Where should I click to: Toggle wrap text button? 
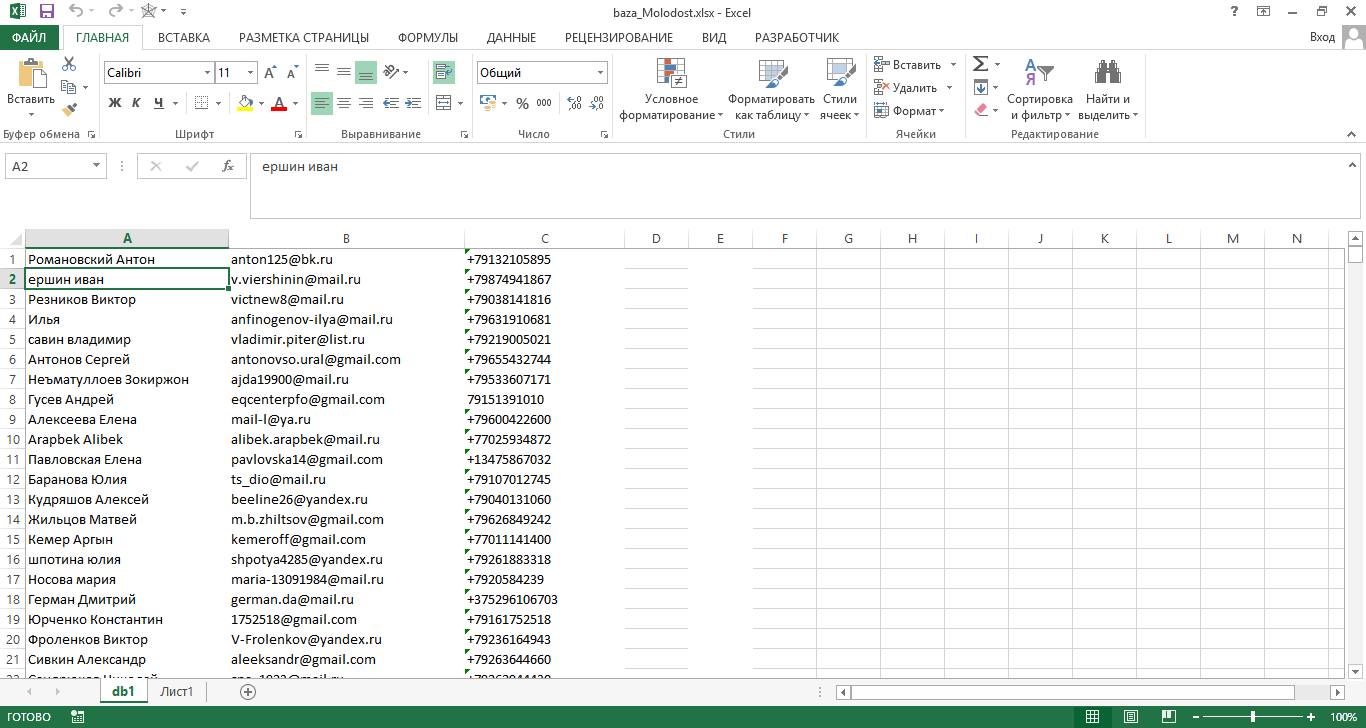[x=443, y=72]
